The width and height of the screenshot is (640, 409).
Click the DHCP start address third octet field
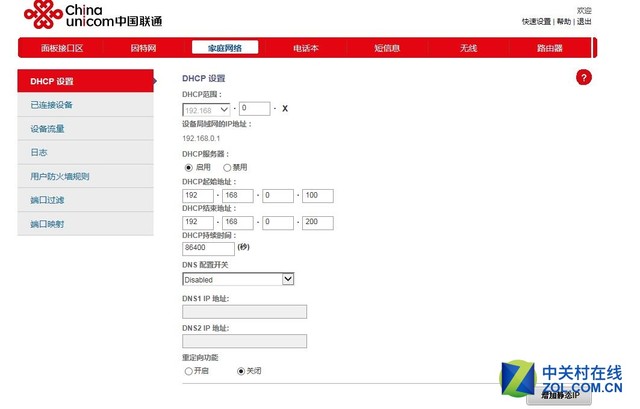[278, 196]
